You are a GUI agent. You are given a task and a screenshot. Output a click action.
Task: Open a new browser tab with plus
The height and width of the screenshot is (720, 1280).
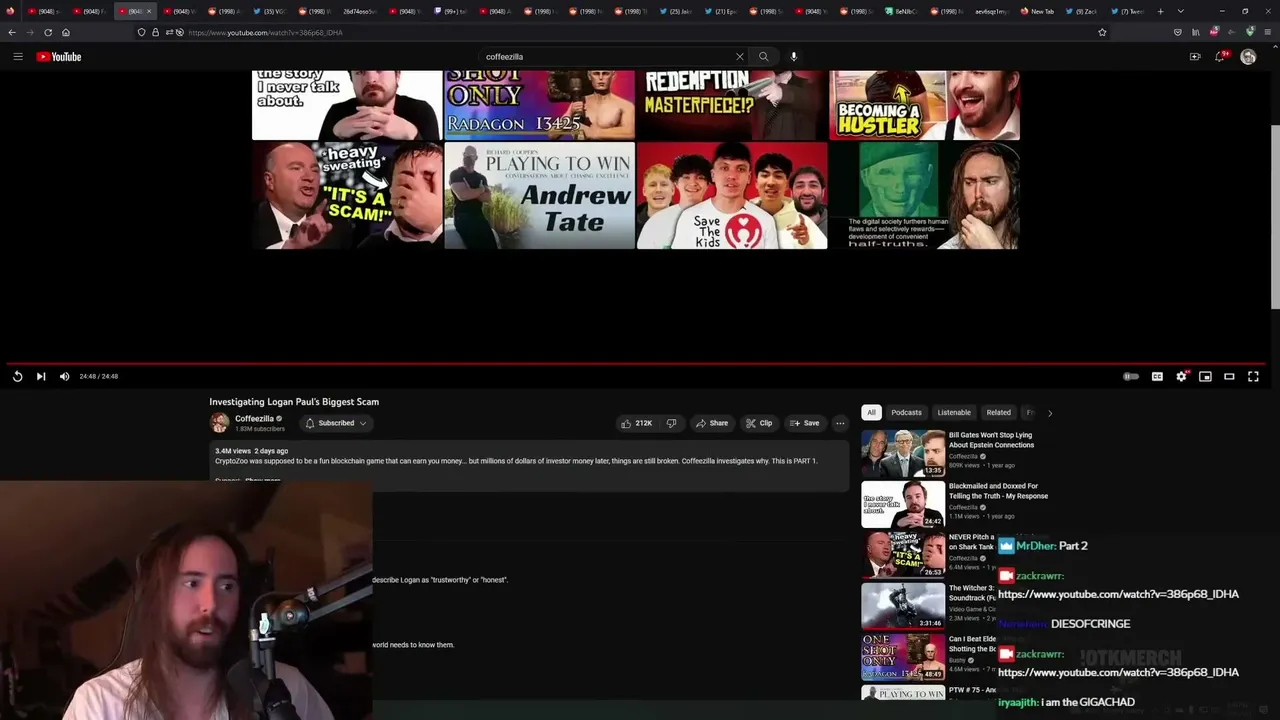tap(1160, 11)
